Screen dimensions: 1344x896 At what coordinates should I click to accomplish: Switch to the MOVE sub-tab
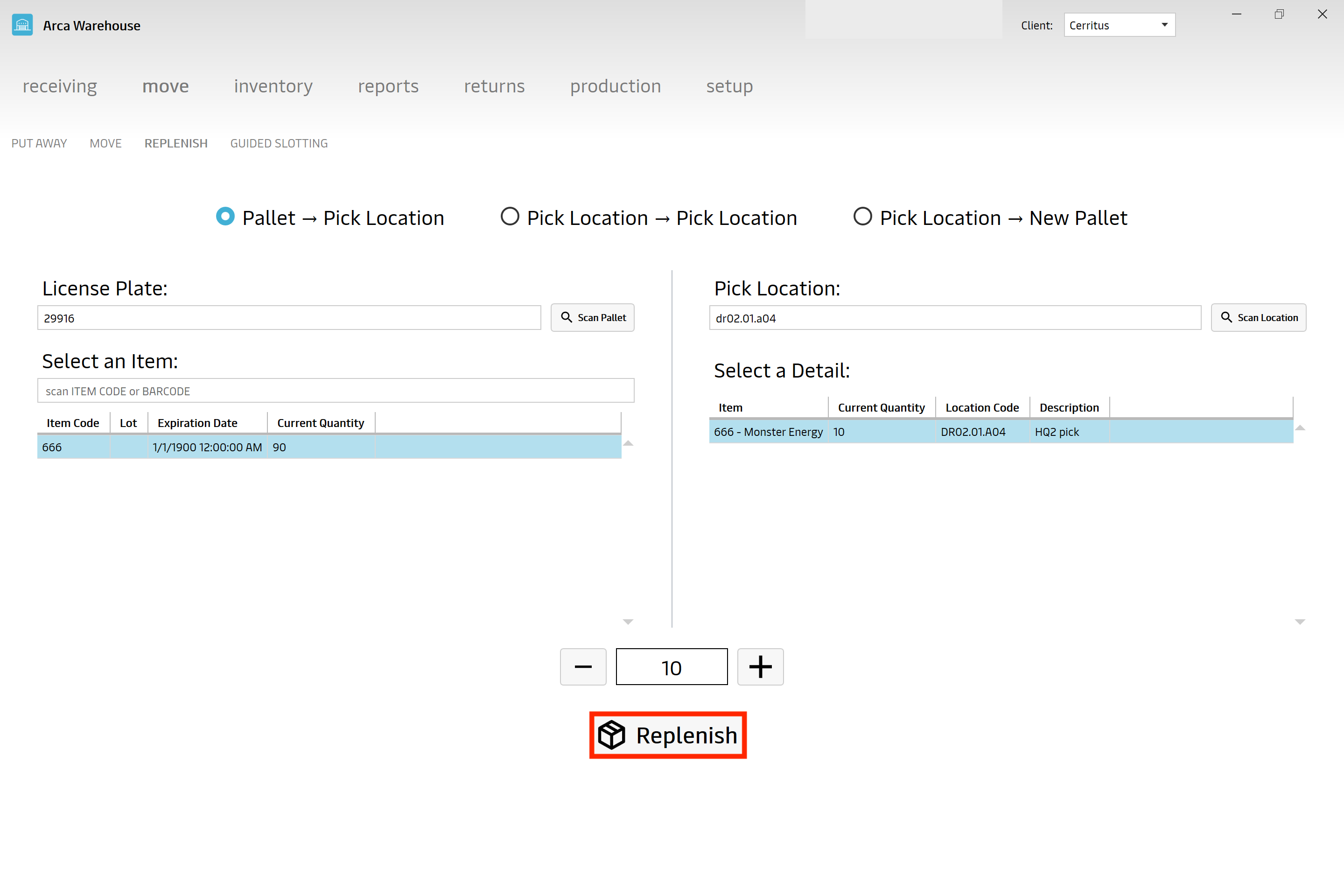[x=106, y=143]
